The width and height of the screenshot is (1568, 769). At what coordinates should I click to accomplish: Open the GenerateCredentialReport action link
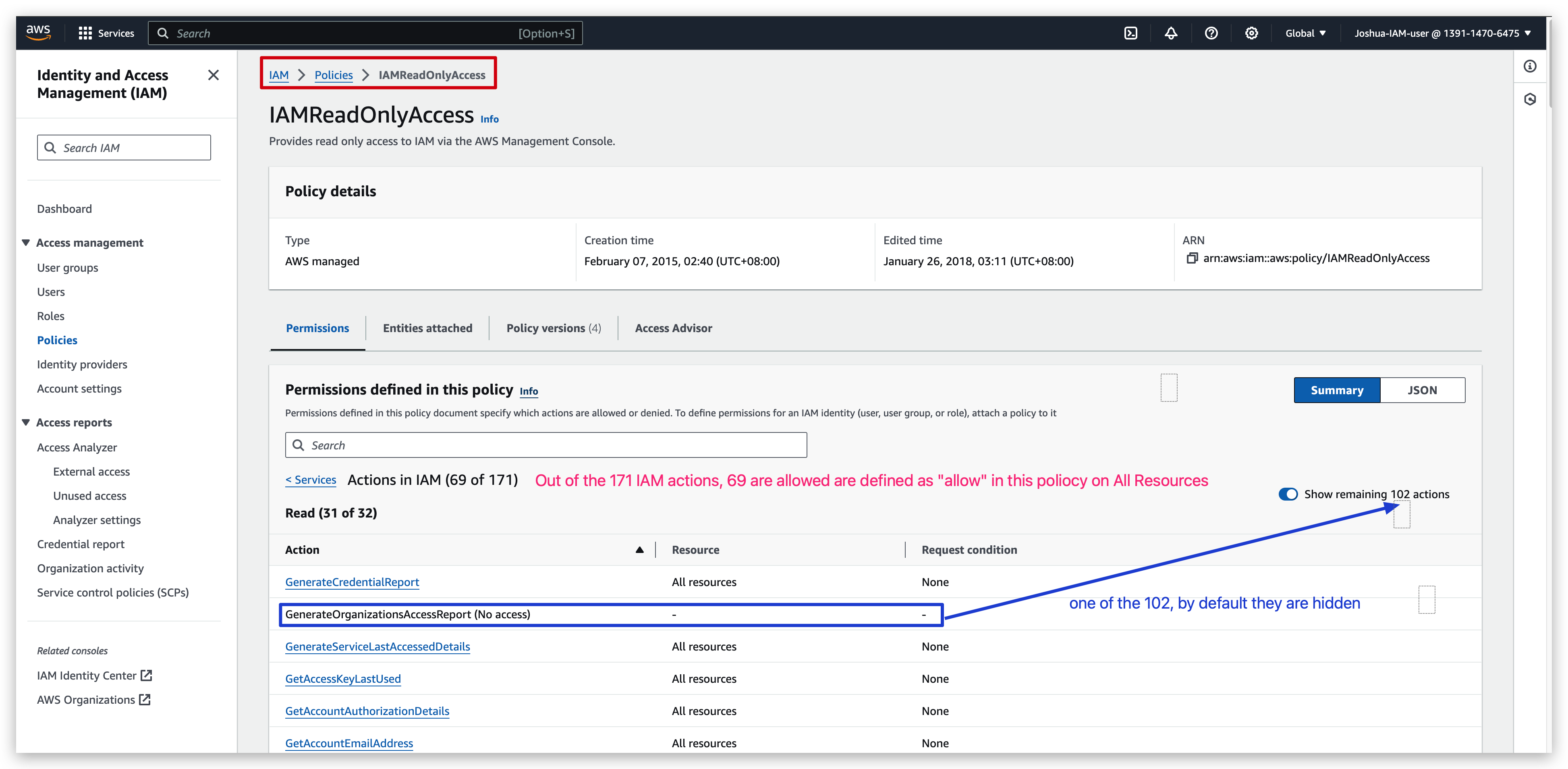point(352,582)
